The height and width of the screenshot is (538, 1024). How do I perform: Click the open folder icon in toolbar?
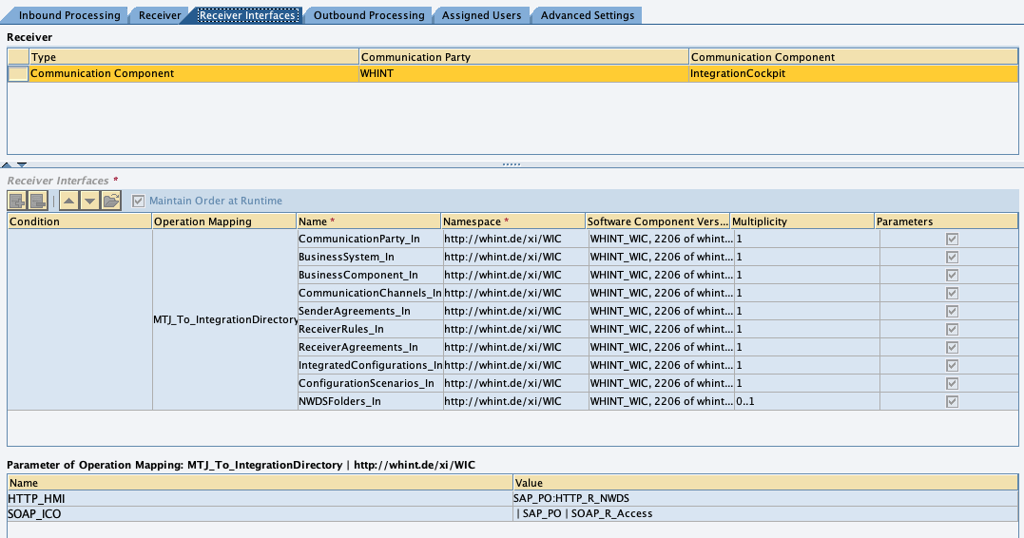point(111,201)
